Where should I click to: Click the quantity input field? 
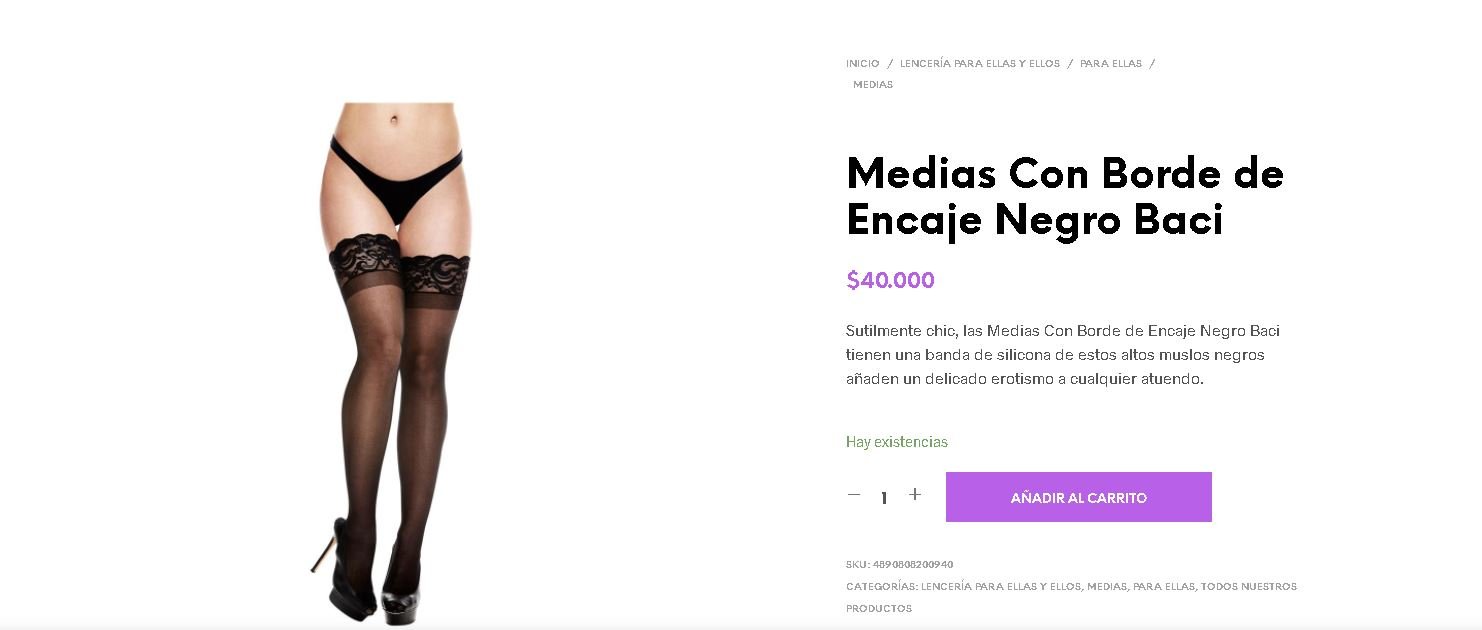[884, 497]
